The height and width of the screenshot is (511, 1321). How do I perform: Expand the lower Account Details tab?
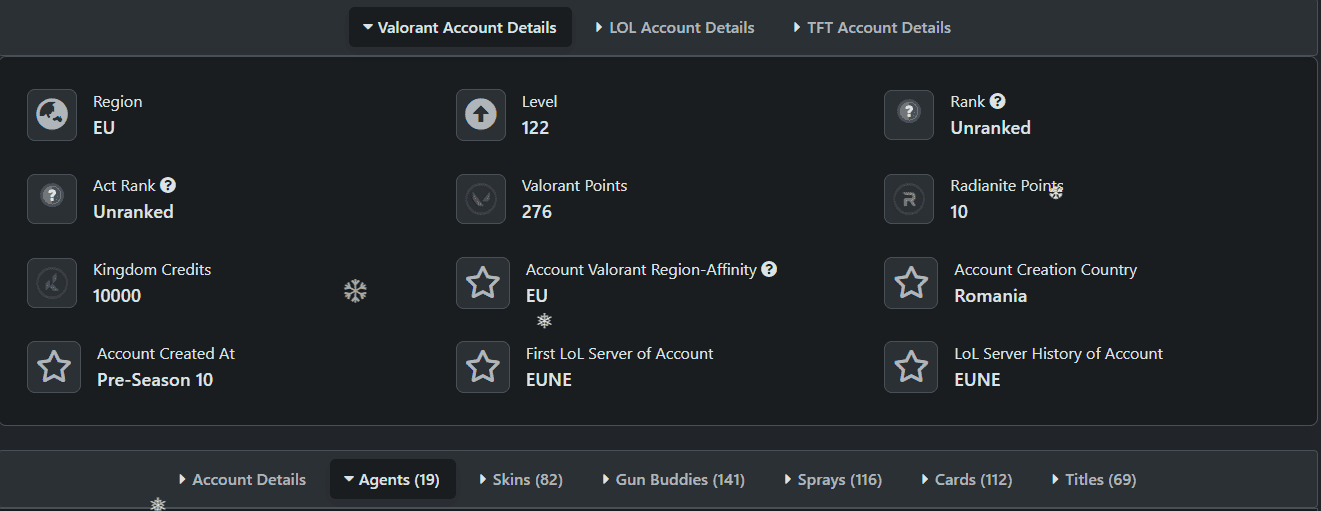[x=242, y=480]
